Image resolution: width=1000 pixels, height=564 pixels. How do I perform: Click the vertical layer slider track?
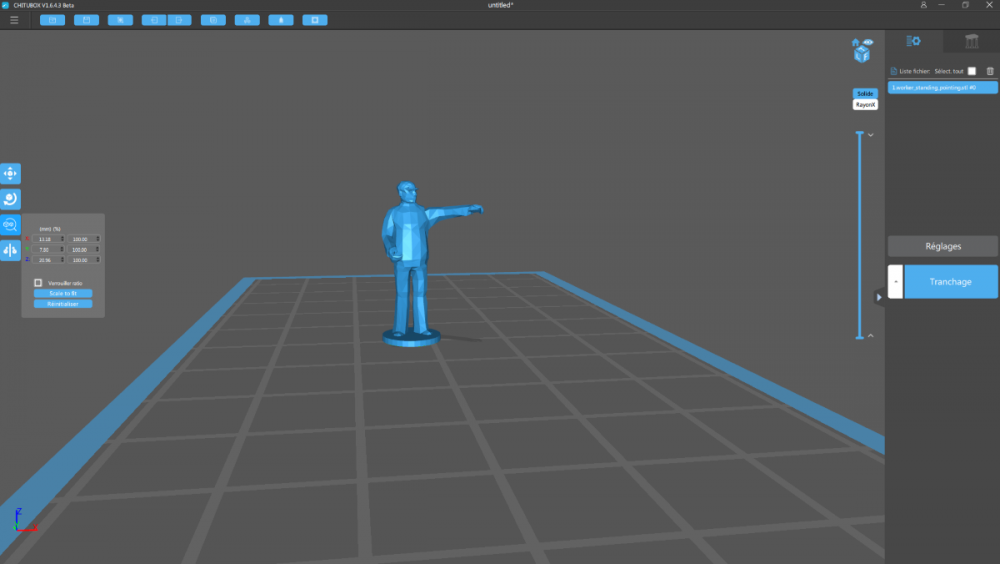859,235
